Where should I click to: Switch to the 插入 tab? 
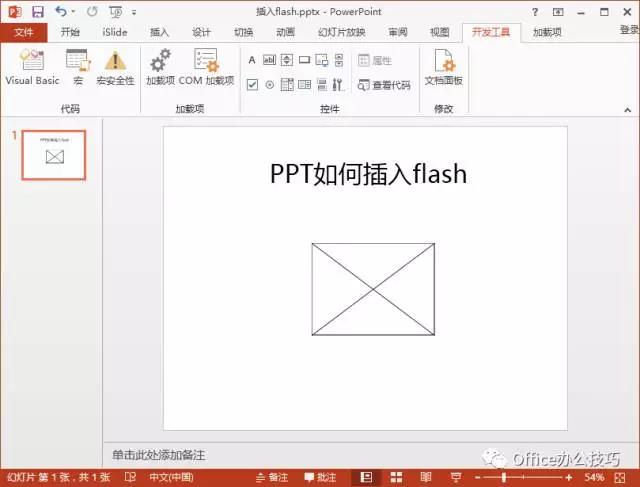[x=159, y=32]
